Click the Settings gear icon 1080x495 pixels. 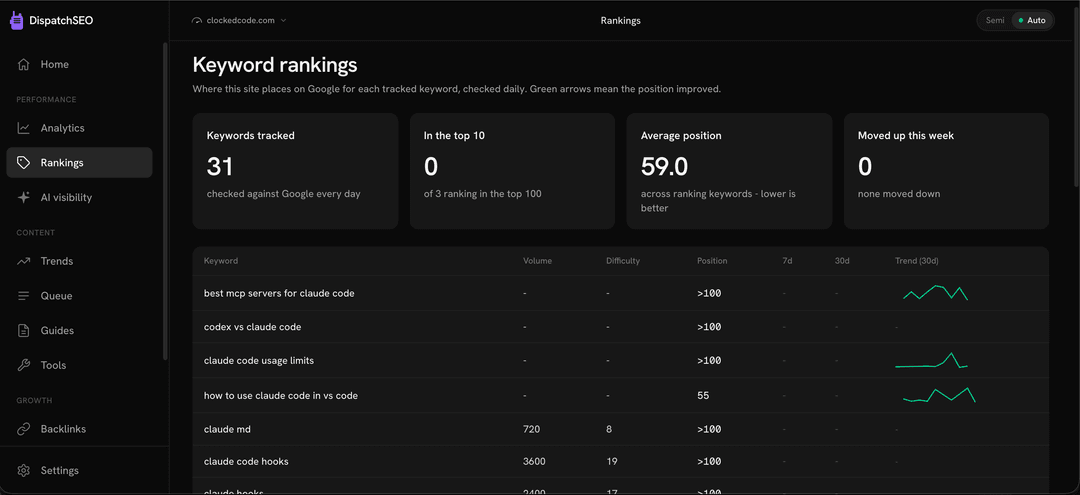tap(23, 471)
